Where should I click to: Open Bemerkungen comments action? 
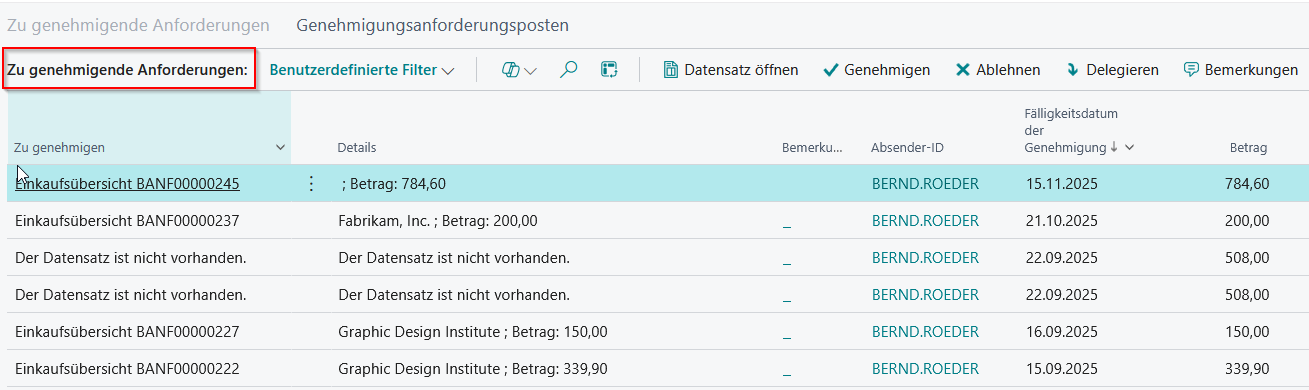(x=1240, y=70)
